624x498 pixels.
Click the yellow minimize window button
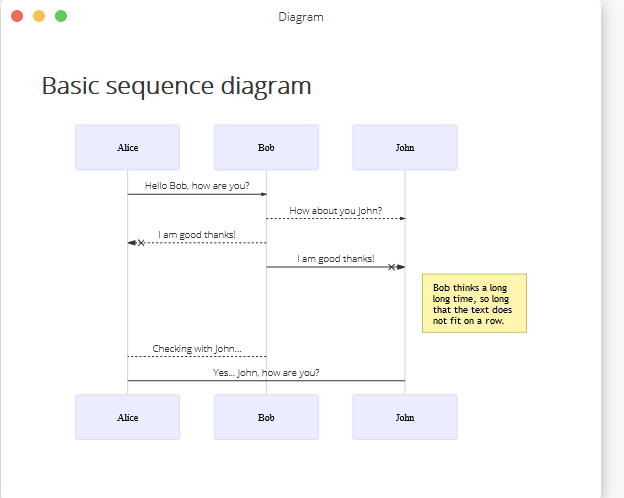tap(39, 16)
